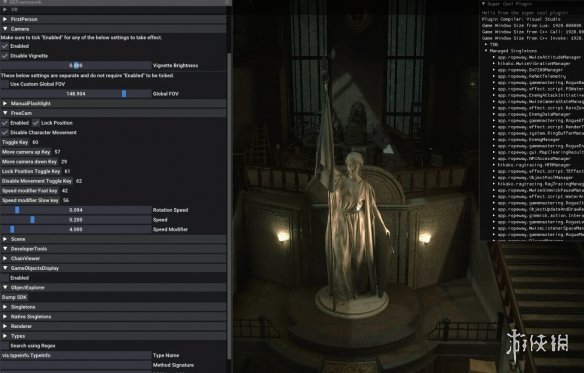
Task: Click the FreeCam Toggle Key button
Action: tap(15, 142)
